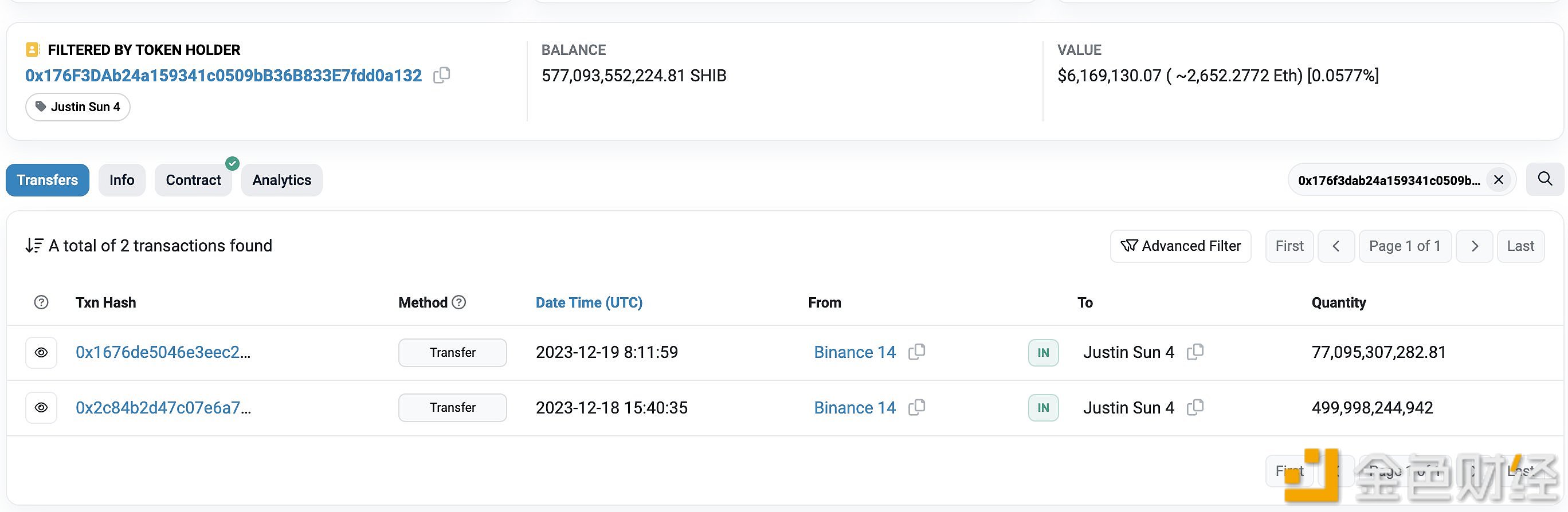Copy Justin Sun 4 address, first row
The height and width of the screenshot is (512, 1568).
click(x=1195, y=352)
